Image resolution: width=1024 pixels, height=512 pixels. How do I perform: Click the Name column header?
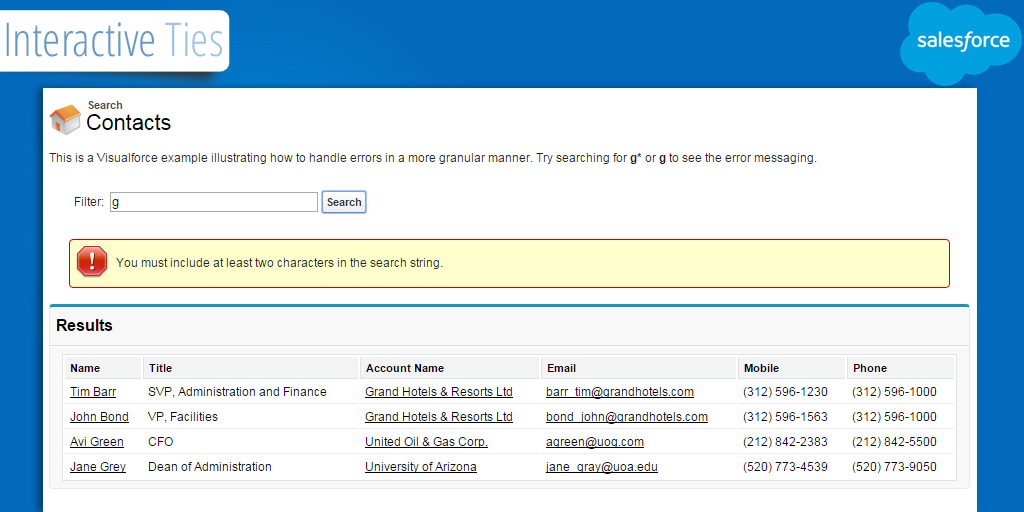pyautogui.click(x=85, y=368)
